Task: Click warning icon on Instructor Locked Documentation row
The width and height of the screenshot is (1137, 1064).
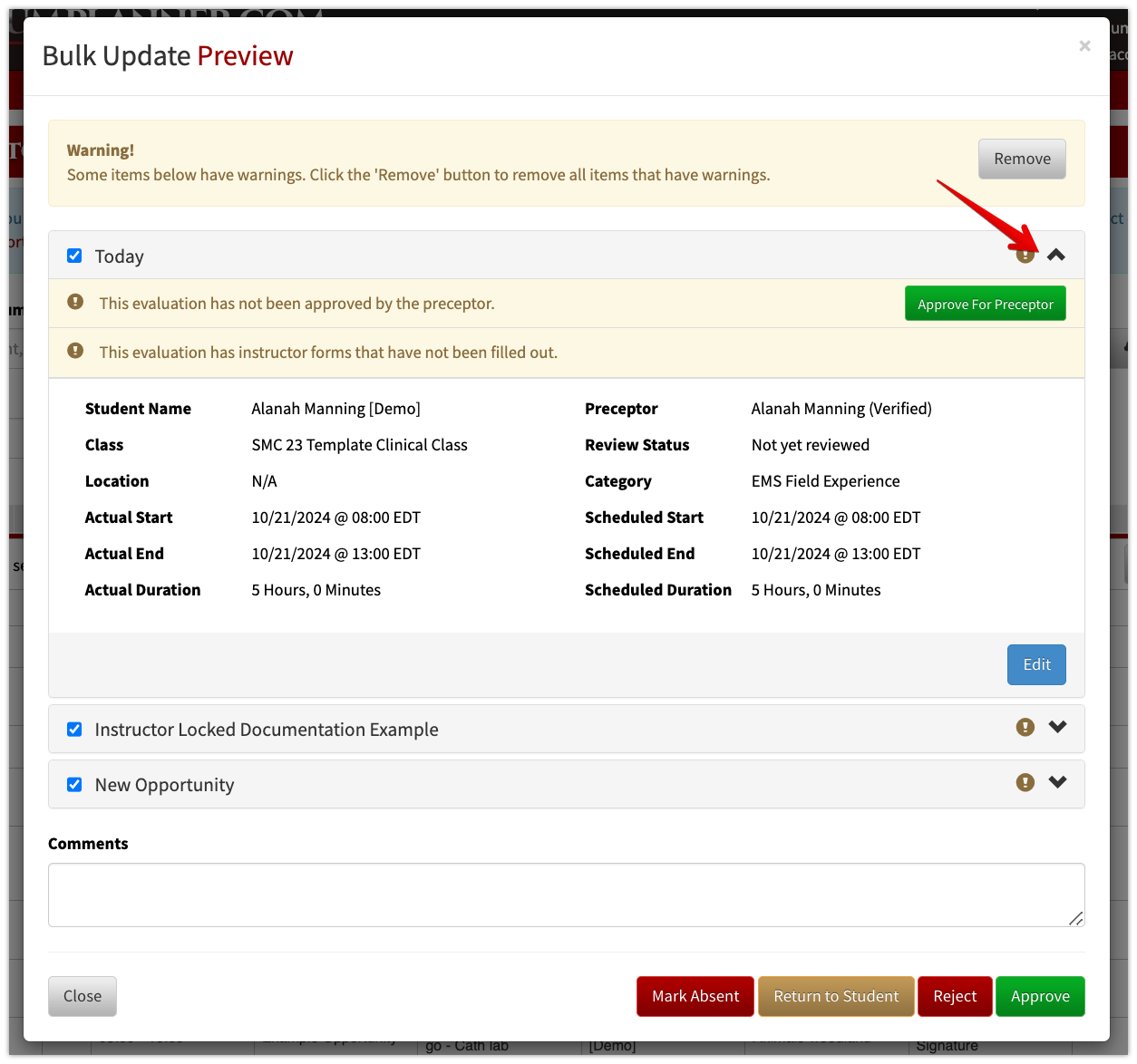Action: pyautogui.click(x=1025, y=727)
